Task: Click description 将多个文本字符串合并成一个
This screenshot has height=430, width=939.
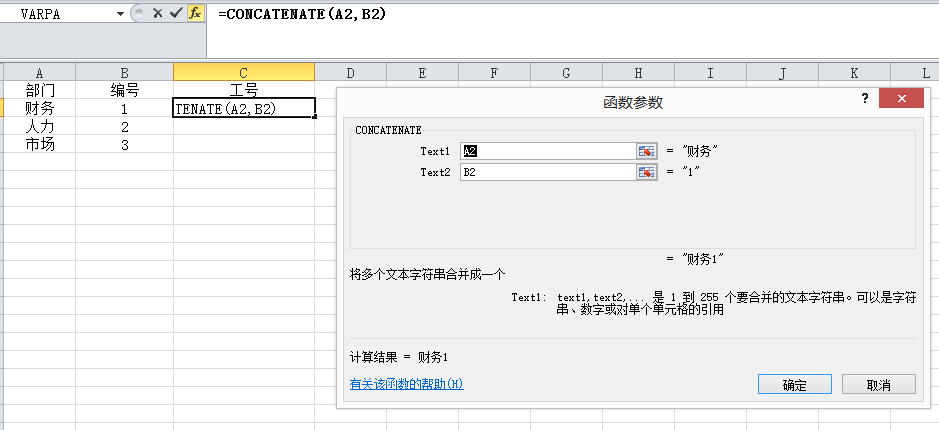Action: [428, 274]
